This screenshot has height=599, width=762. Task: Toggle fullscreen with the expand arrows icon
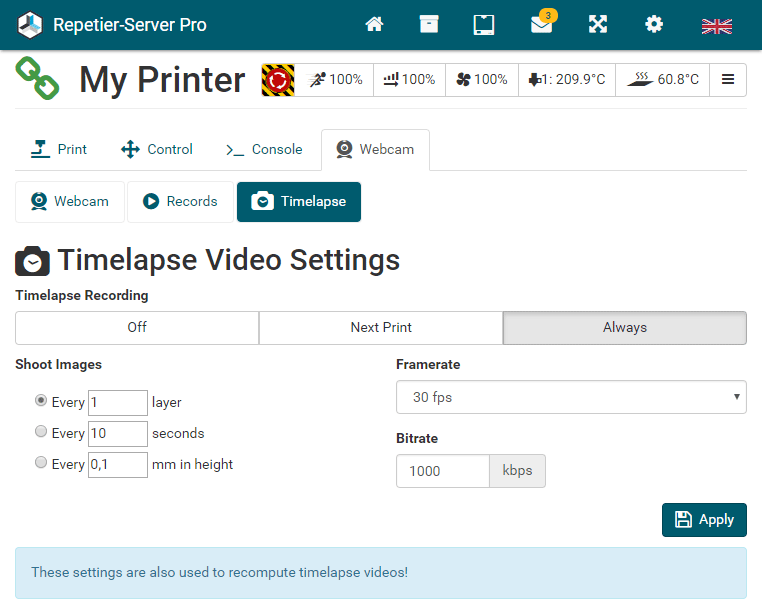point(598,24)
